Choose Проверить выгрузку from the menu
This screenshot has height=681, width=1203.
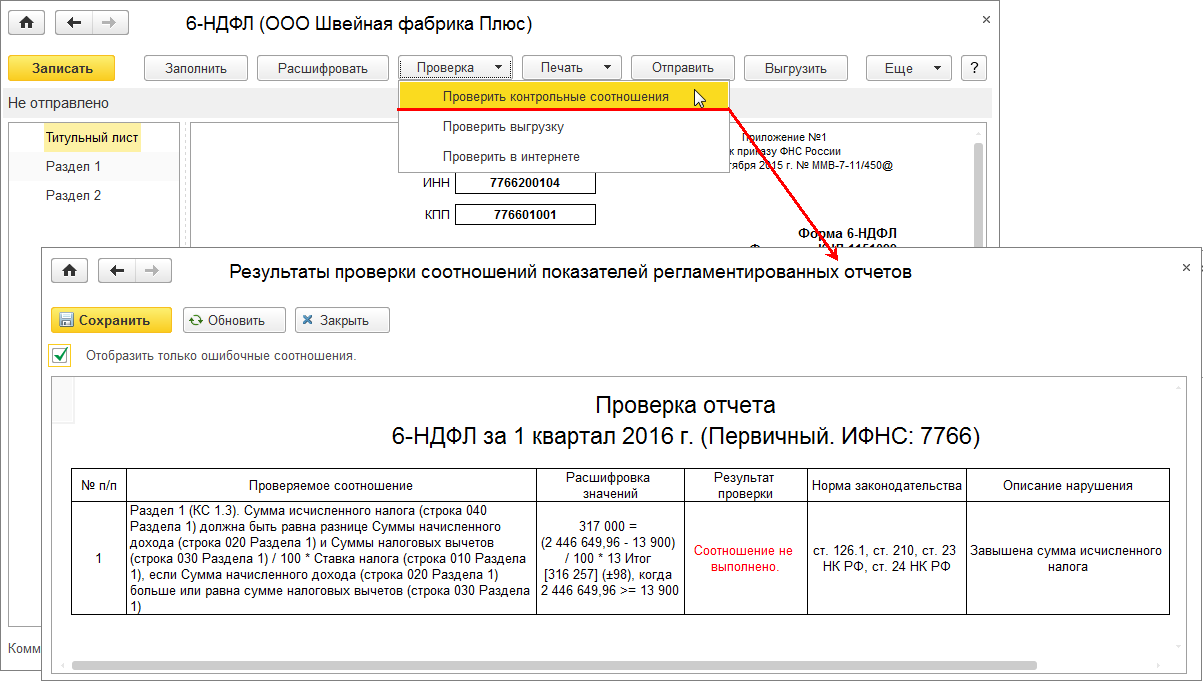(503, 127)
